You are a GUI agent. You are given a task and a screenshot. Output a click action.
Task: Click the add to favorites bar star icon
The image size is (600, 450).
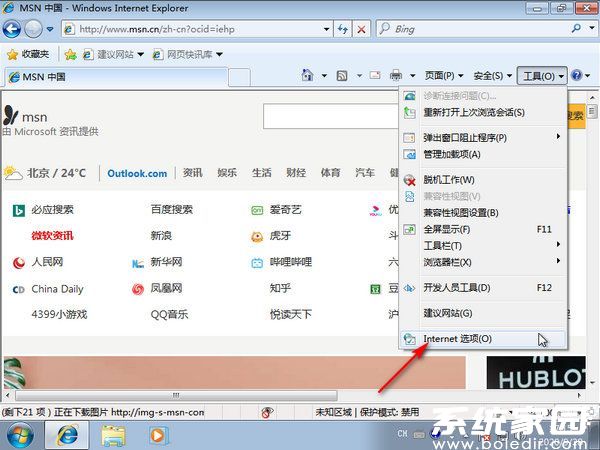tap(70, 55)
